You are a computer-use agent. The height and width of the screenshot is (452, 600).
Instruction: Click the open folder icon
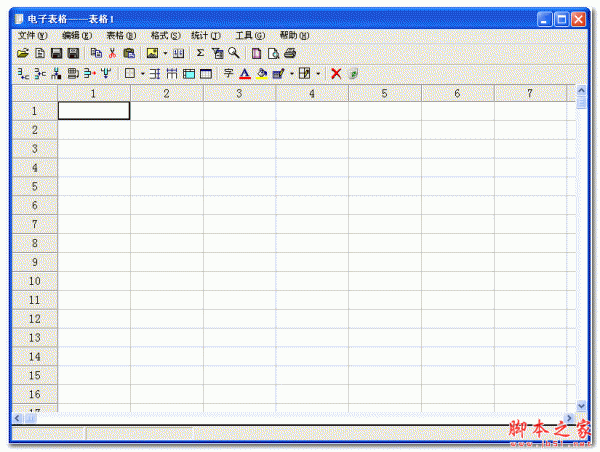click(x=23, y=53)
